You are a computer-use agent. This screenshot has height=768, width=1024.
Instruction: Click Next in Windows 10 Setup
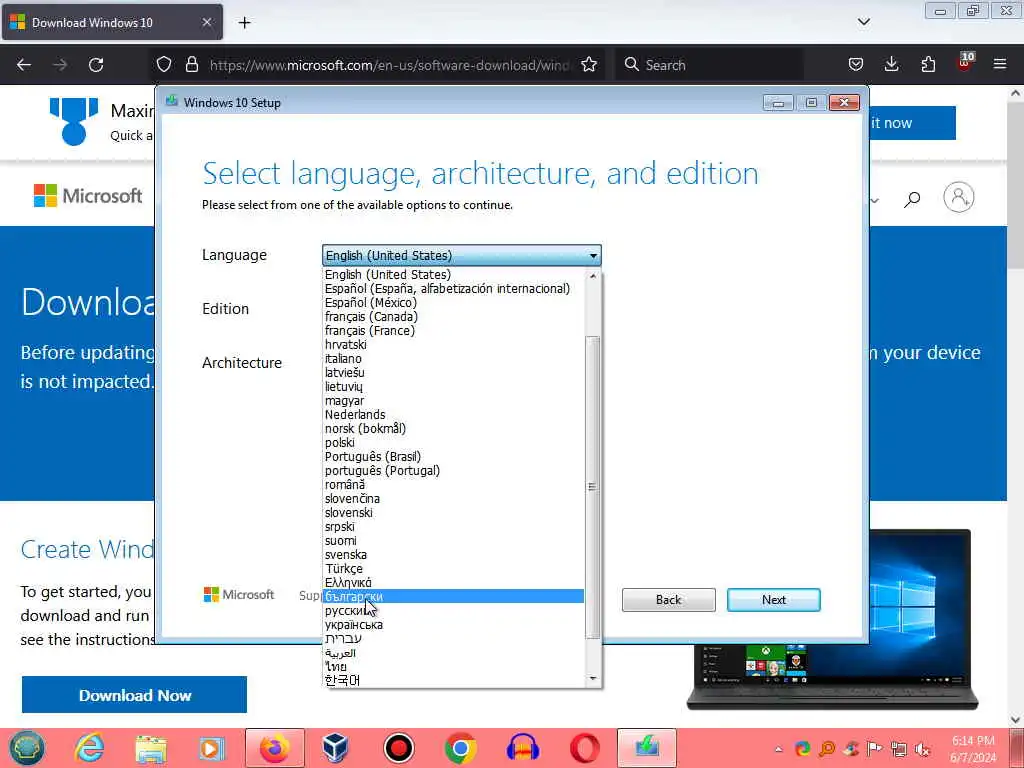coord(774,600)
